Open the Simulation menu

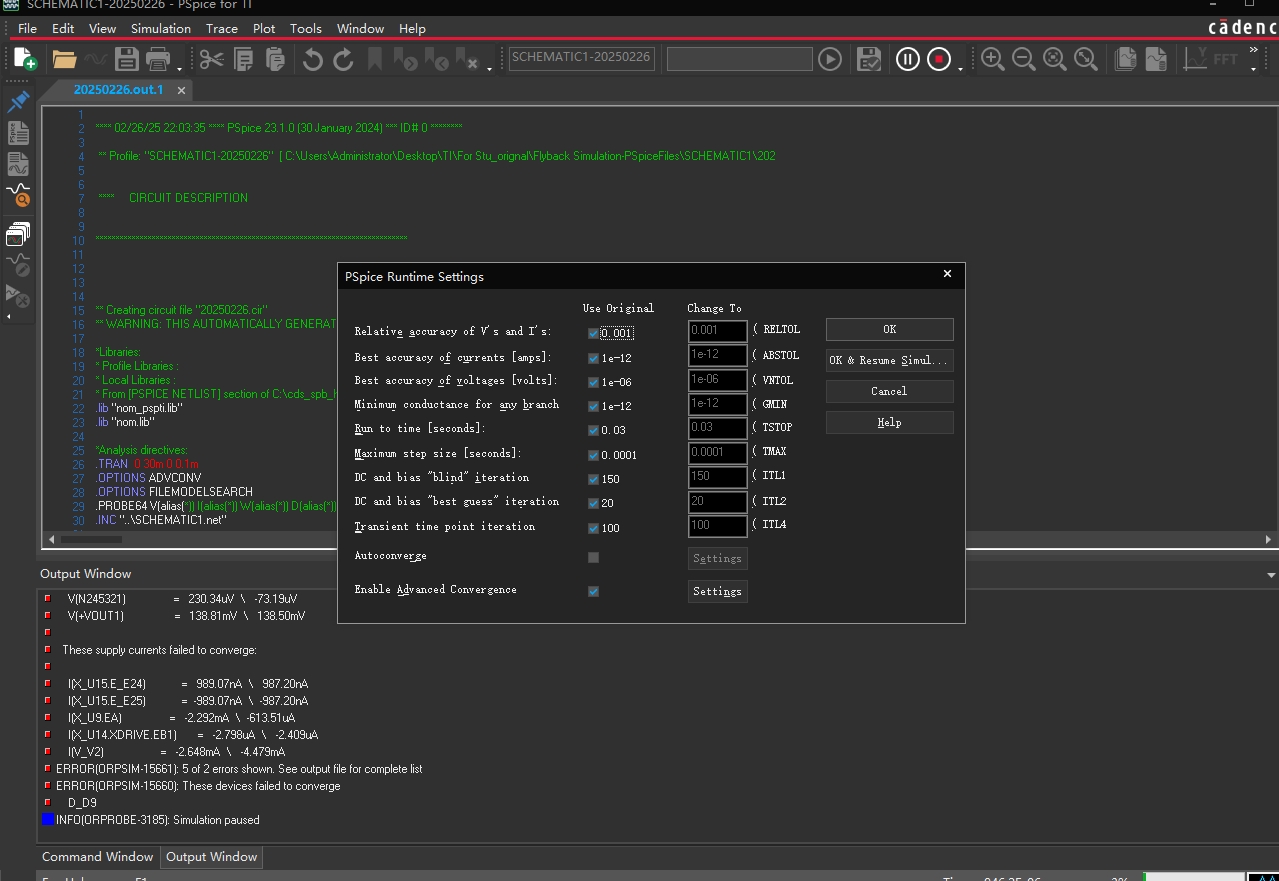pos(160,28)
